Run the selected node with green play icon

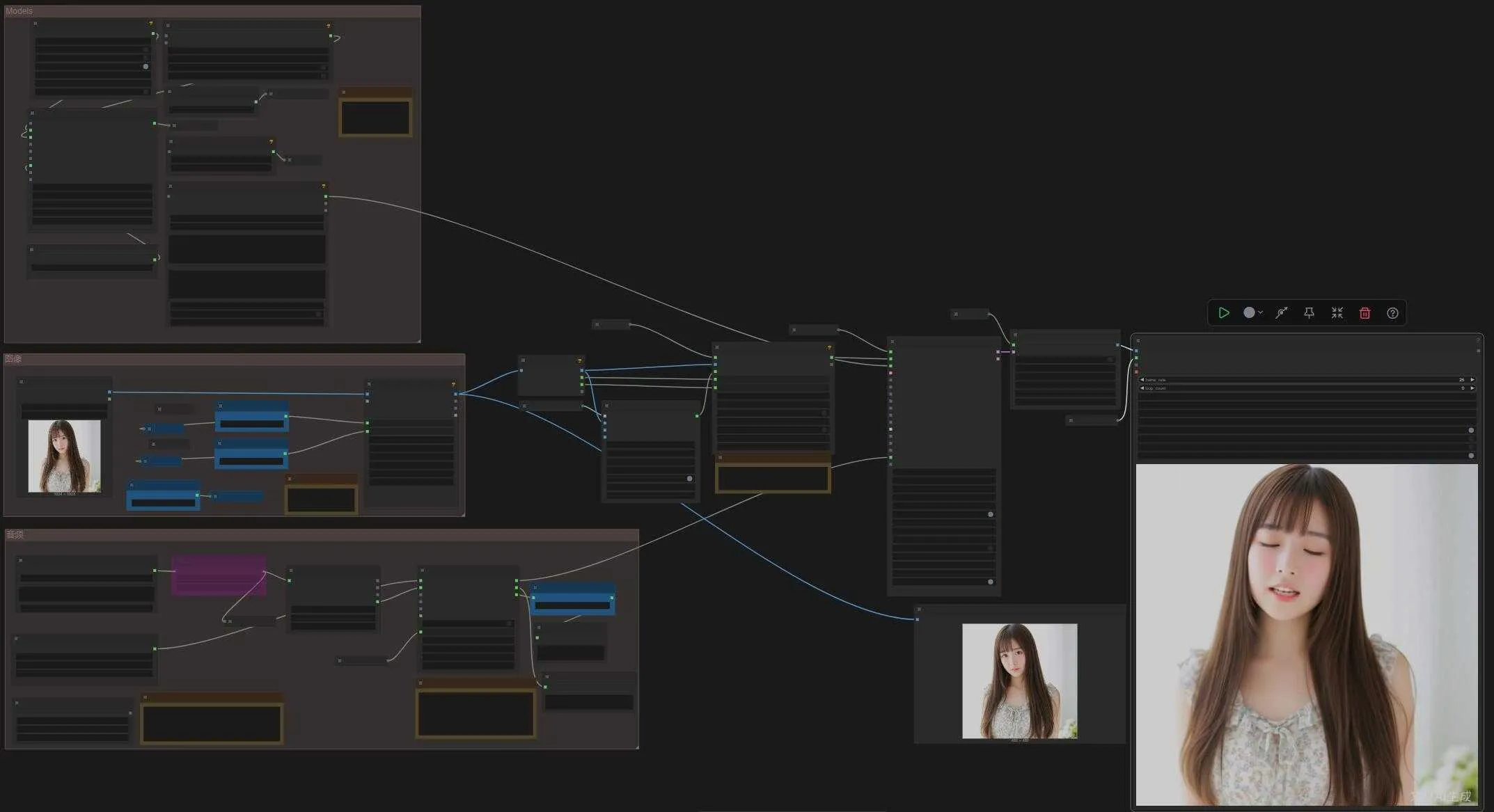(1223, 313)
